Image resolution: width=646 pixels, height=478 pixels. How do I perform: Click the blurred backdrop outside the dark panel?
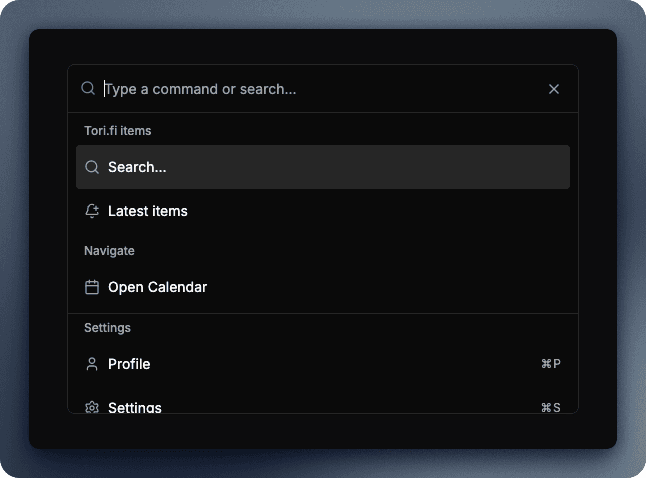coord(14,240)
